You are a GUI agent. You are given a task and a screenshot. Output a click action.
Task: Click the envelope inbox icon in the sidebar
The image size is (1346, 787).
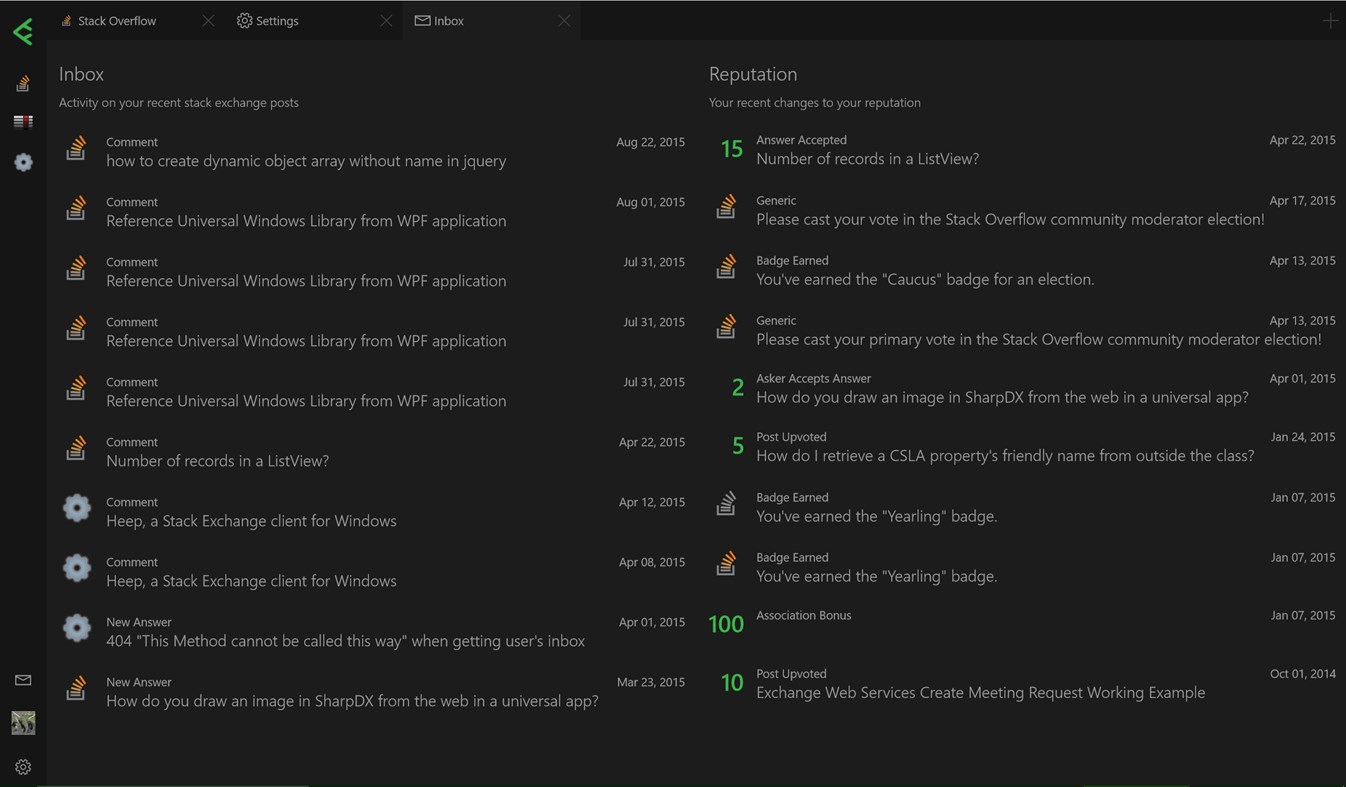click(23, 680)
